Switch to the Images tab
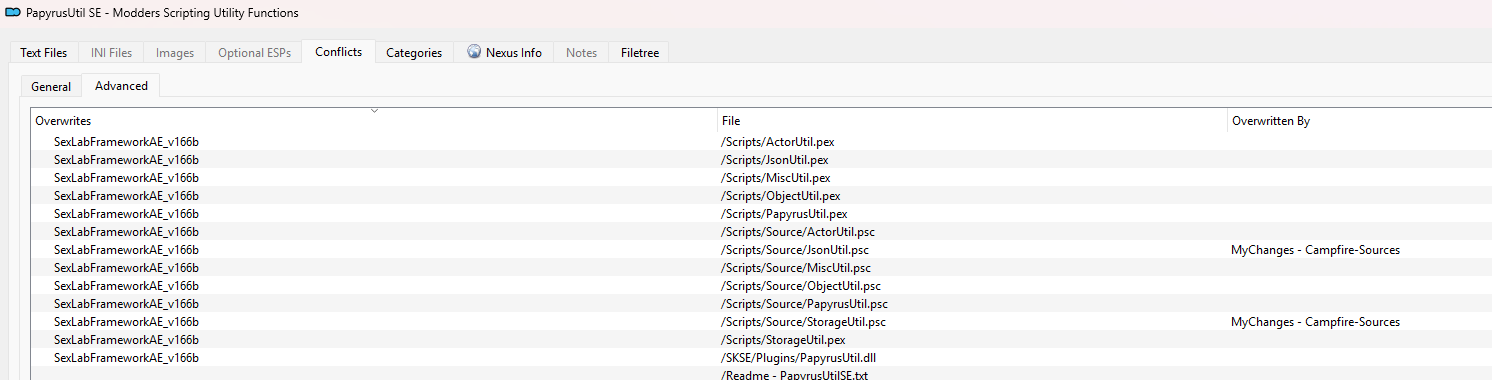Image resolution: width=1492 pixels, height=380 pixels. pyautogui.click(x=175, y=53)
